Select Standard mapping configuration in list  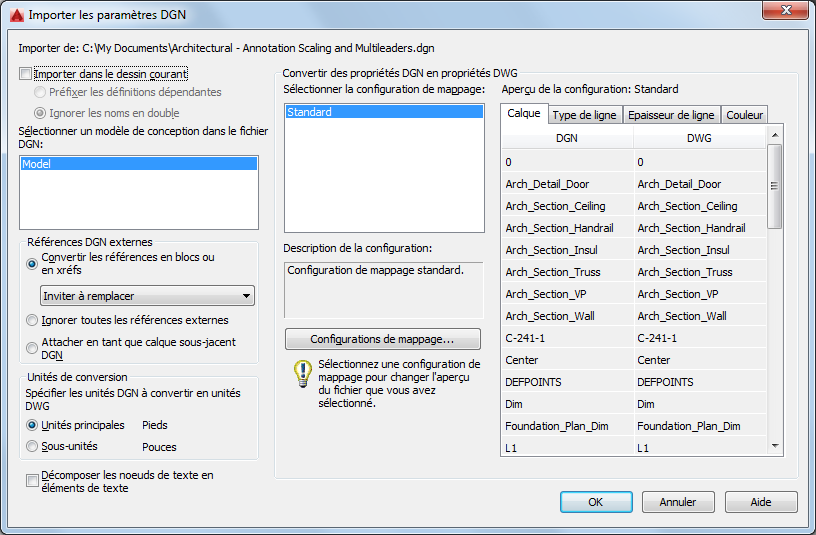(x=384, y=112)
